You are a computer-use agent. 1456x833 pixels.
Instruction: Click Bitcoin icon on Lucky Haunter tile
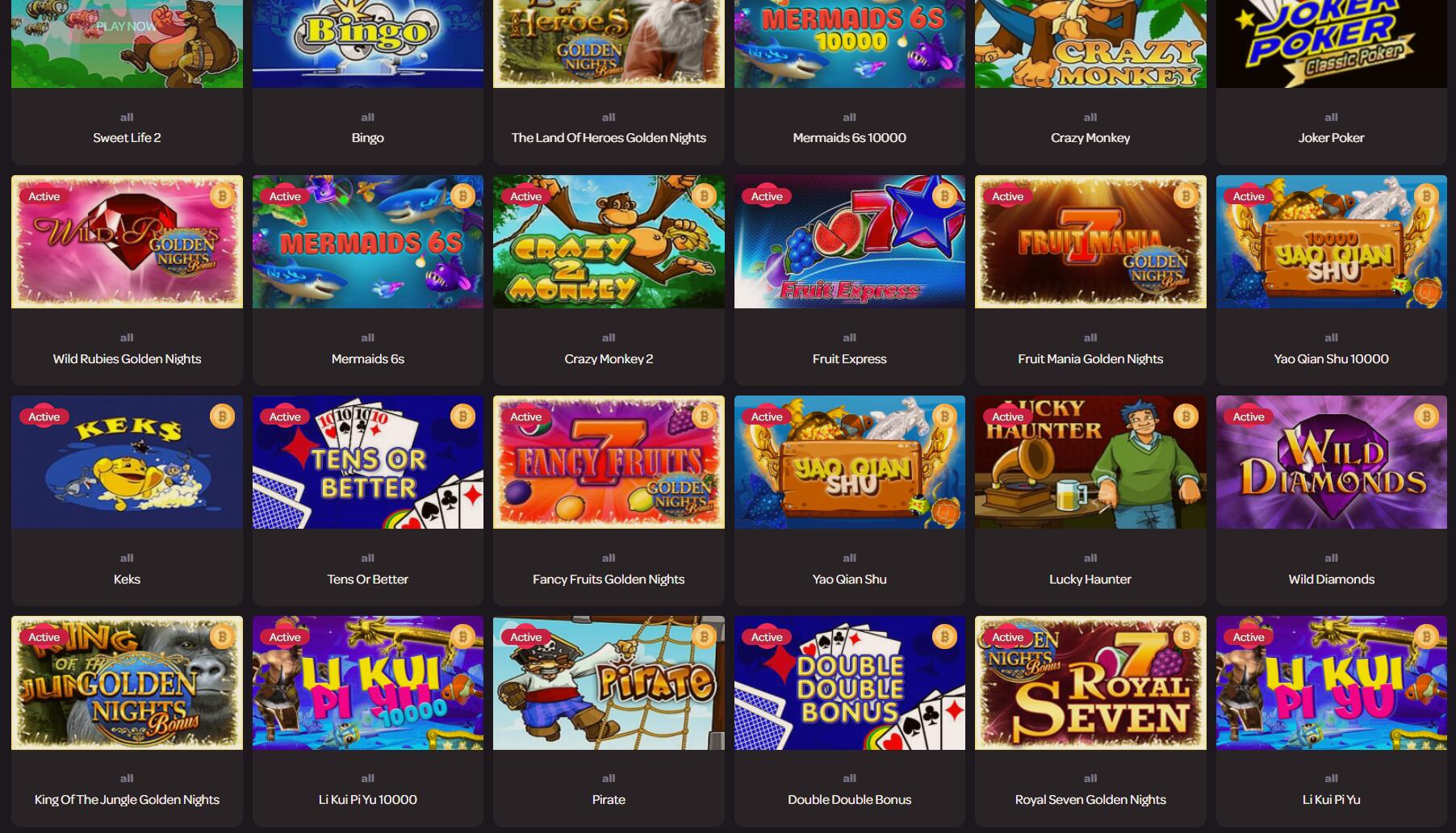coord(1186,416)
